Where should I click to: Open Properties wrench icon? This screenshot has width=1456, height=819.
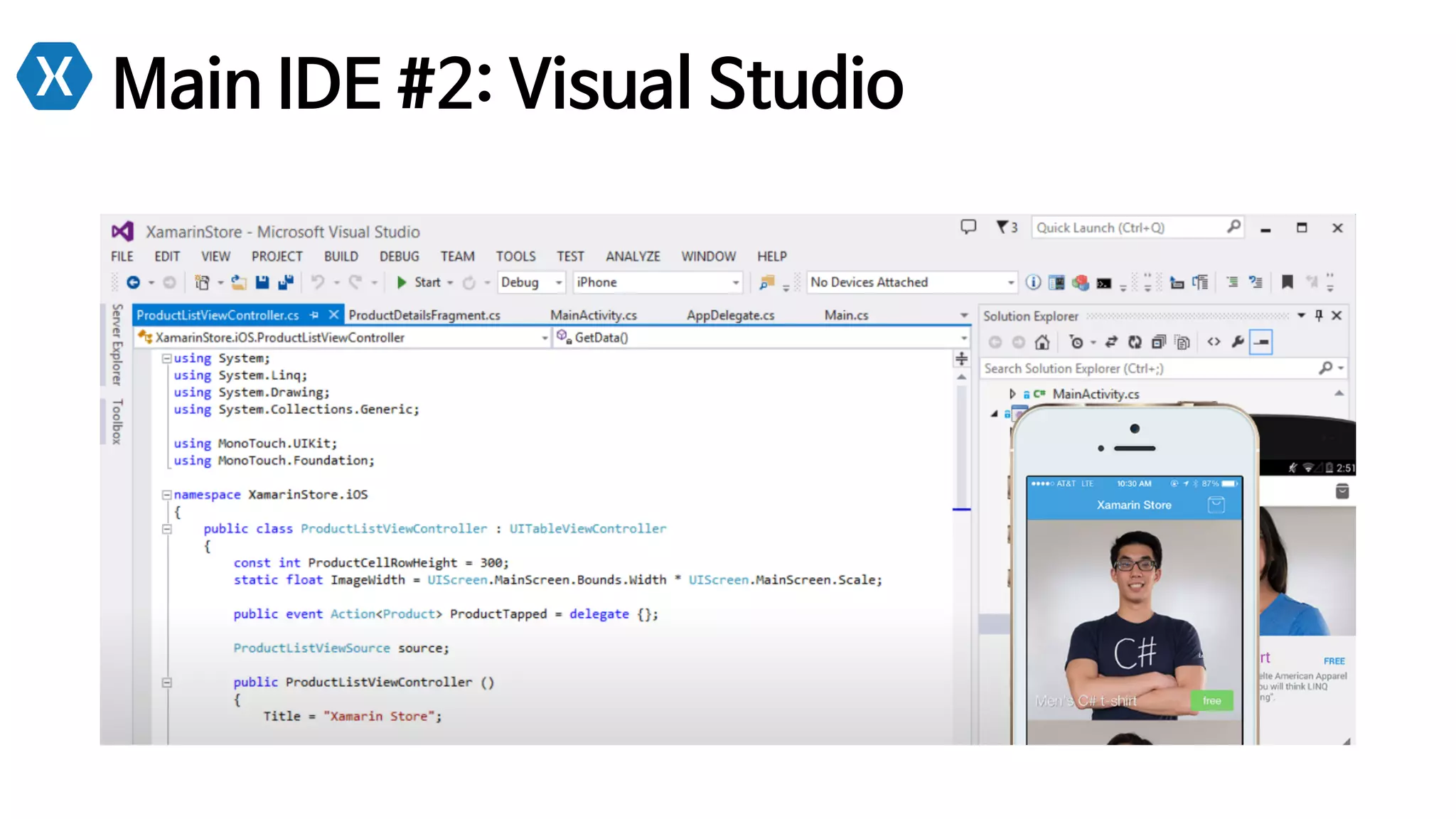click(x=1237, y=342)
